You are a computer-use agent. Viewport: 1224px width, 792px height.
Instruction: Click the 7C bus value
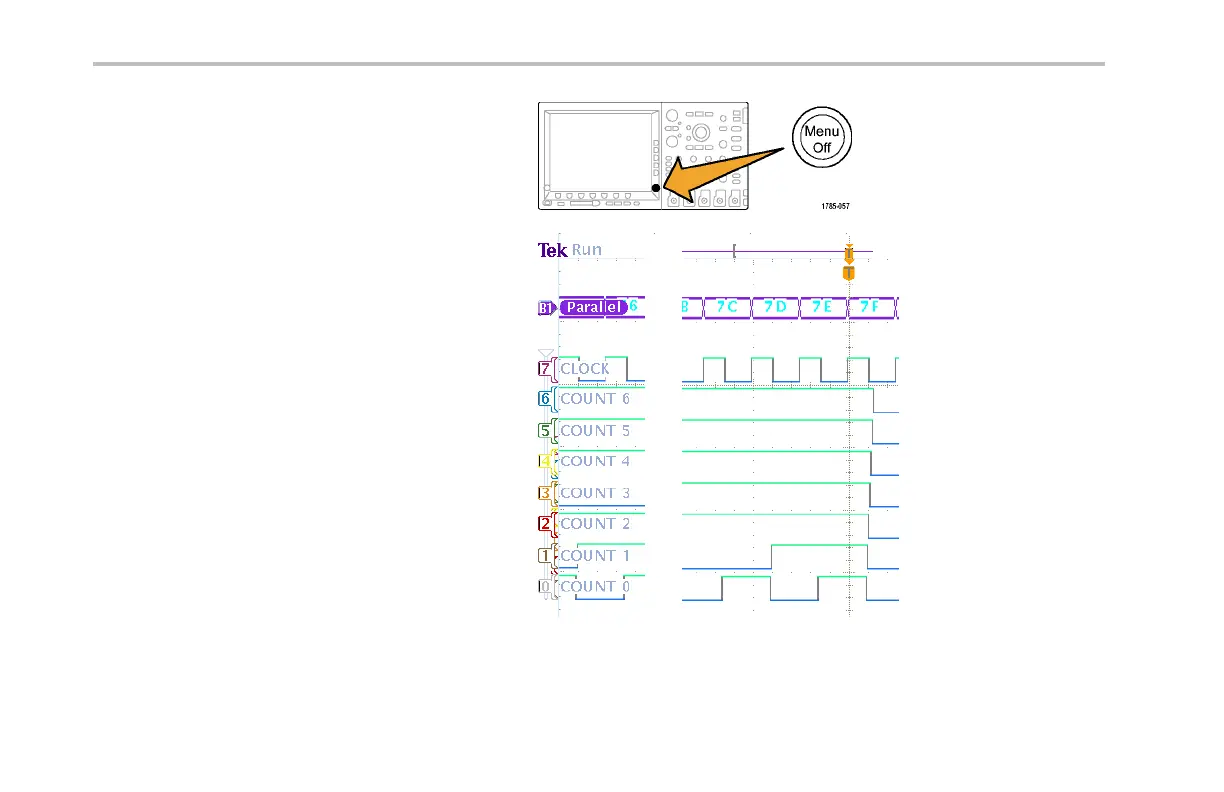[727, 307]
